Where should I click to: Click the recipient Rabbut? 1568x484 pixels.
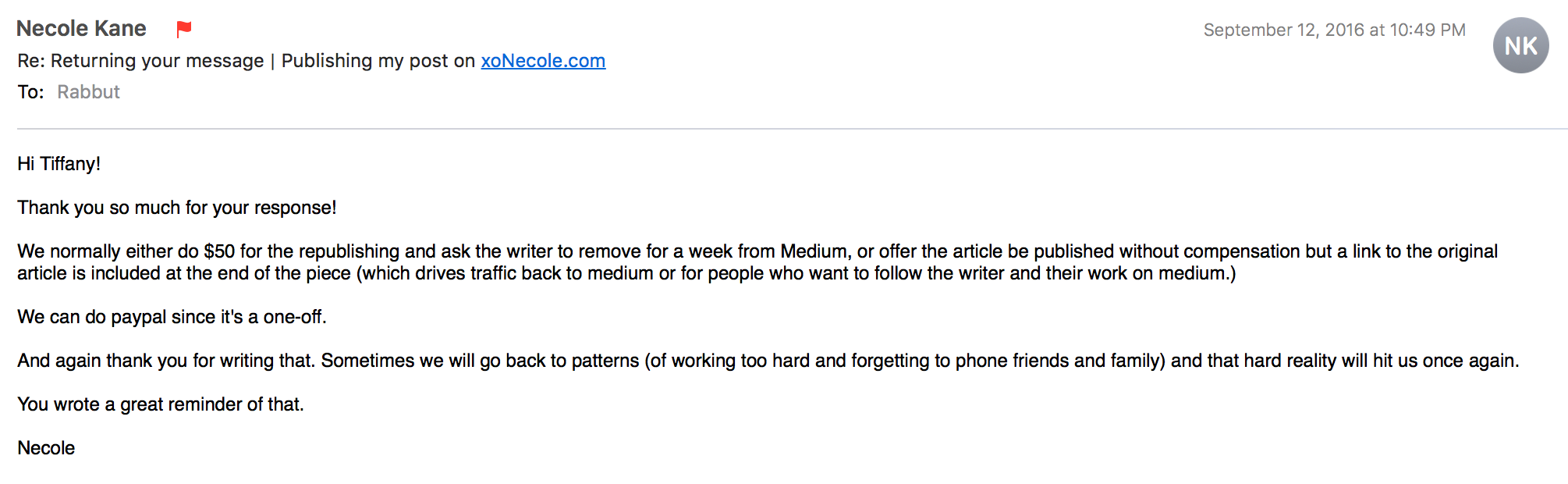88,92
